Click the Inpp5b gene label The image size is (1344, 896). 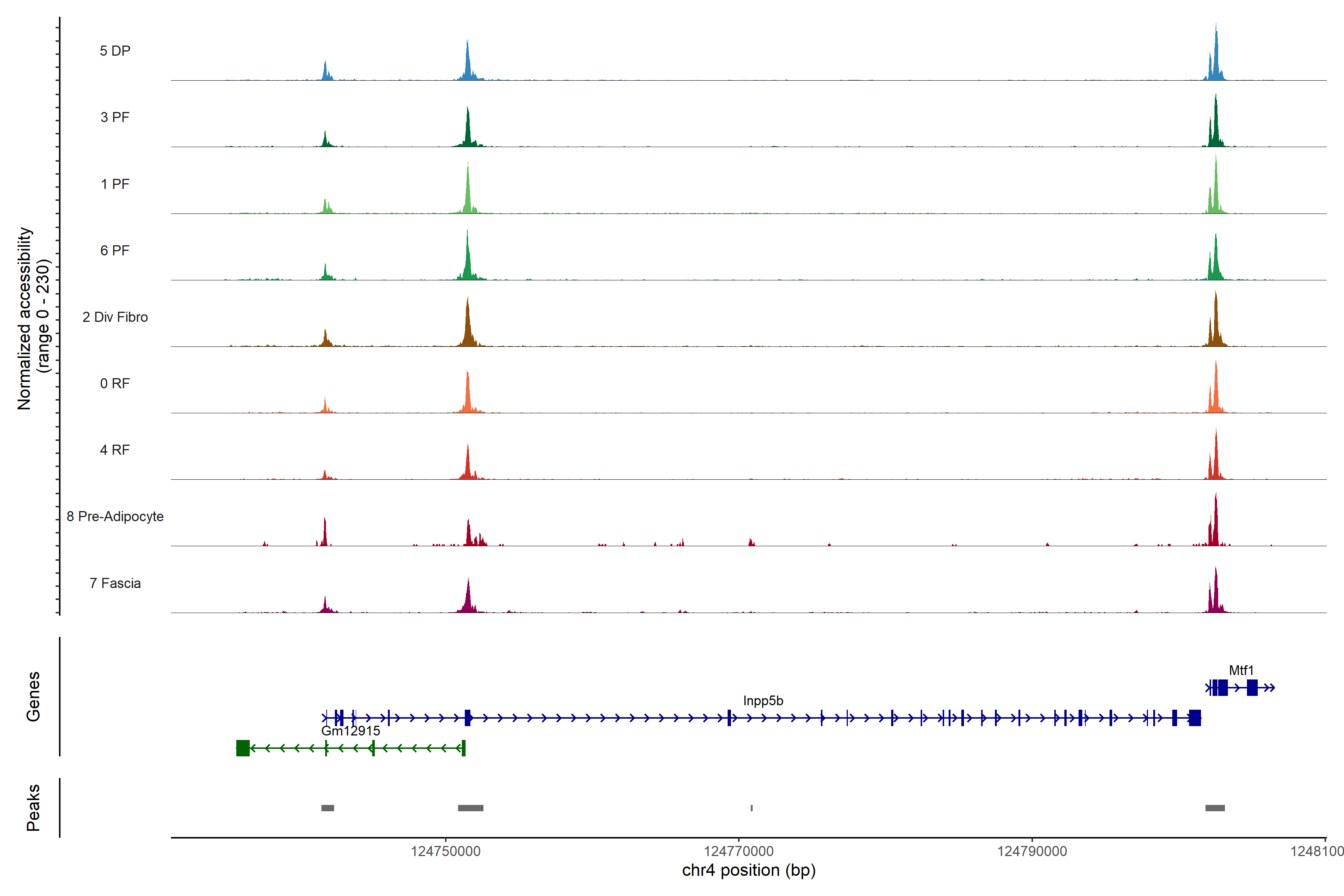[763, 701]
